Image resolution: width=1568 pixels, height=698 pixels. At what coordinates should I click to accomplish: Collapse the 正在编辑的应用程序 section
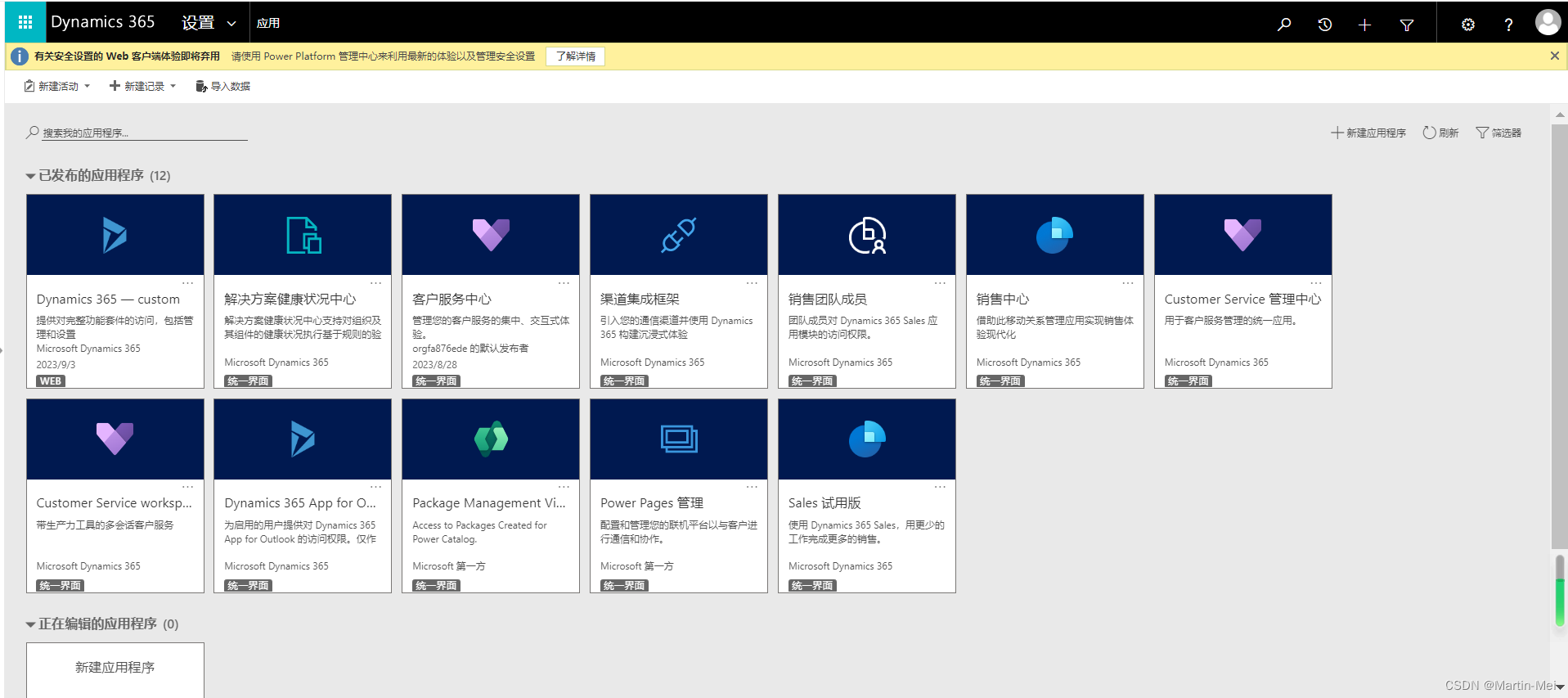point(30,624)
